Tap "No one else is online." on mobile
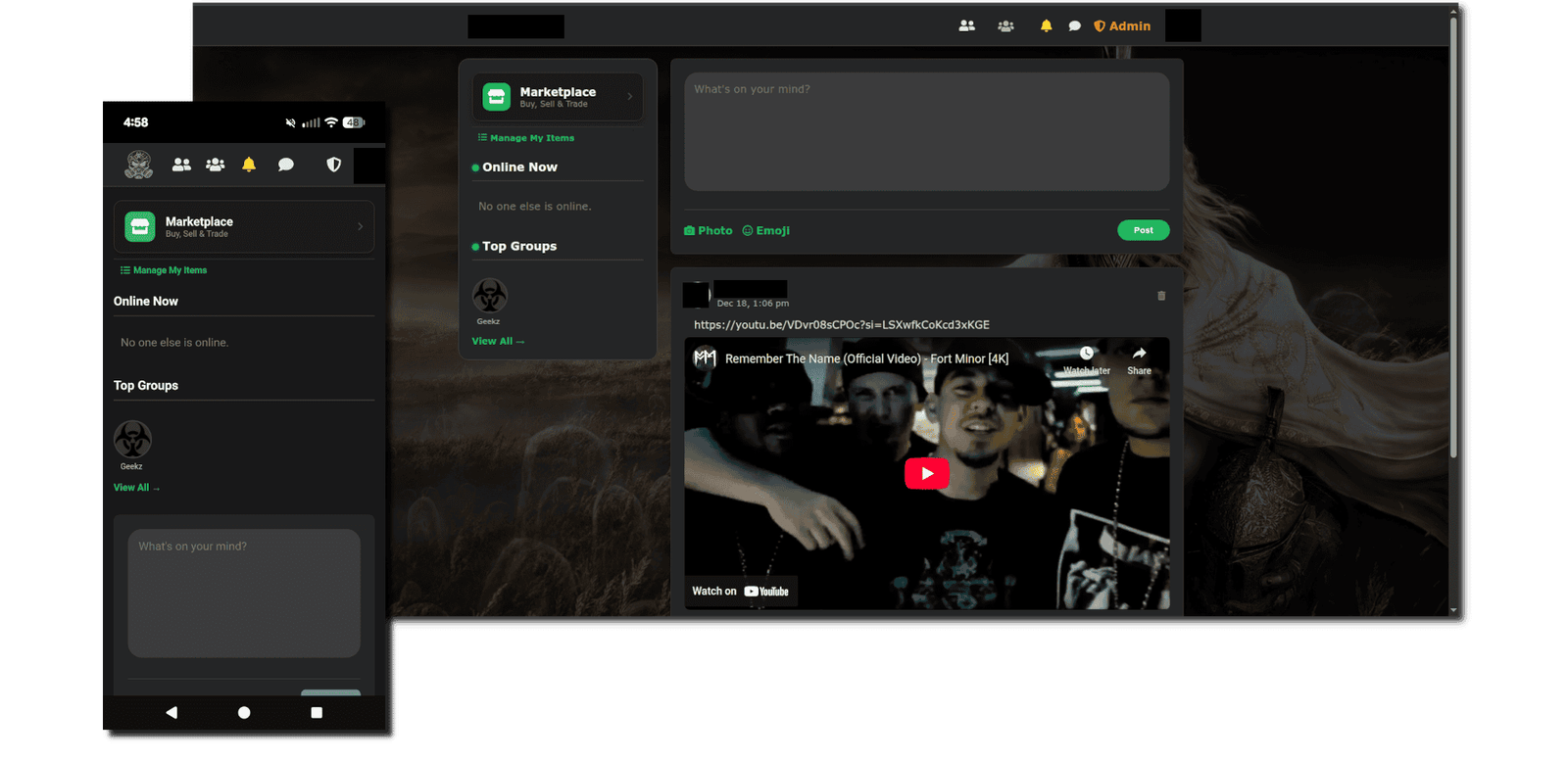The height and width of the screenshot is (761, 1568). pyautogui.click(x=174, y=343)
